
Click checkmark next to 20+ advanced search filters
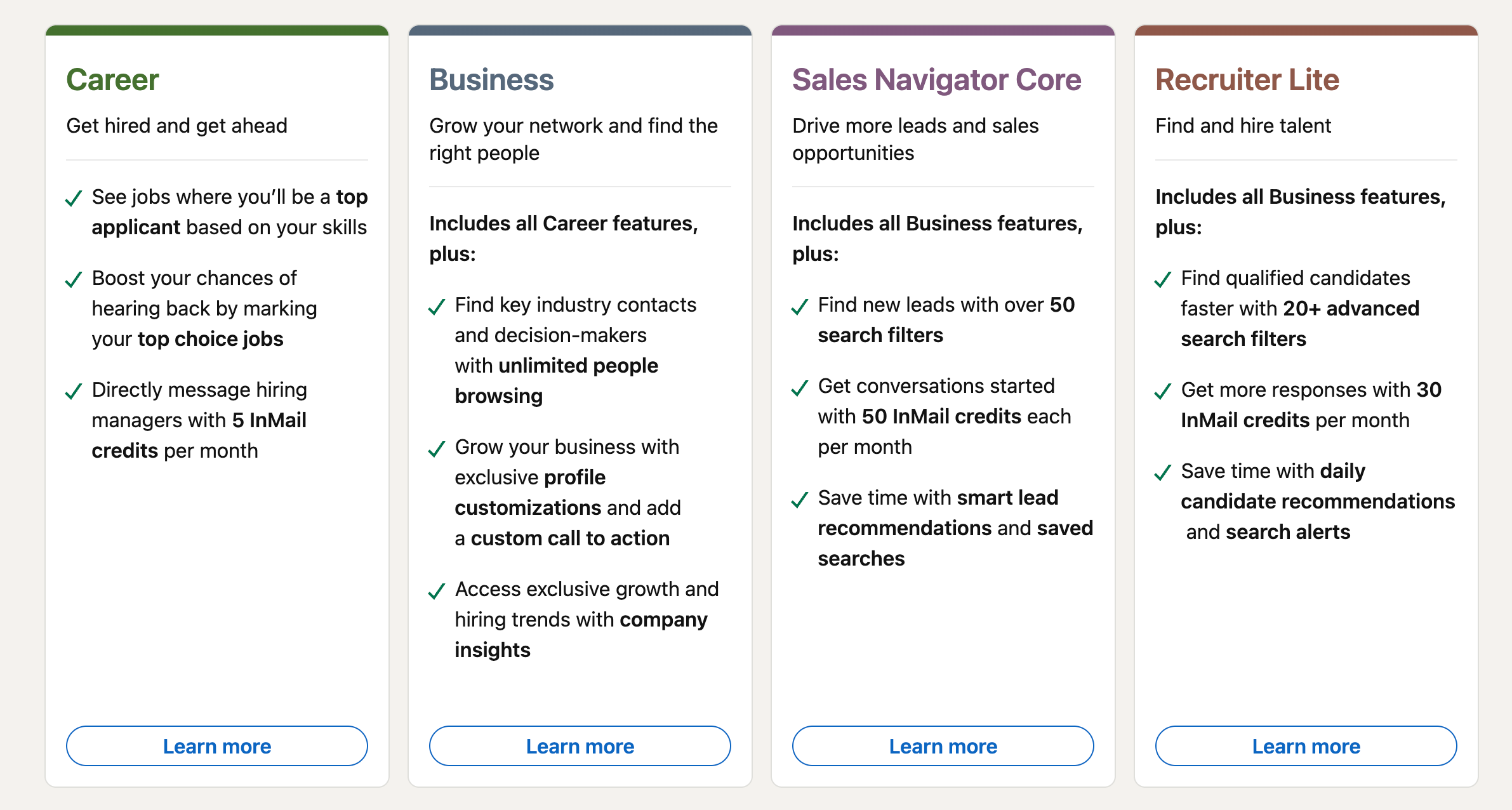coord(1163,279)
